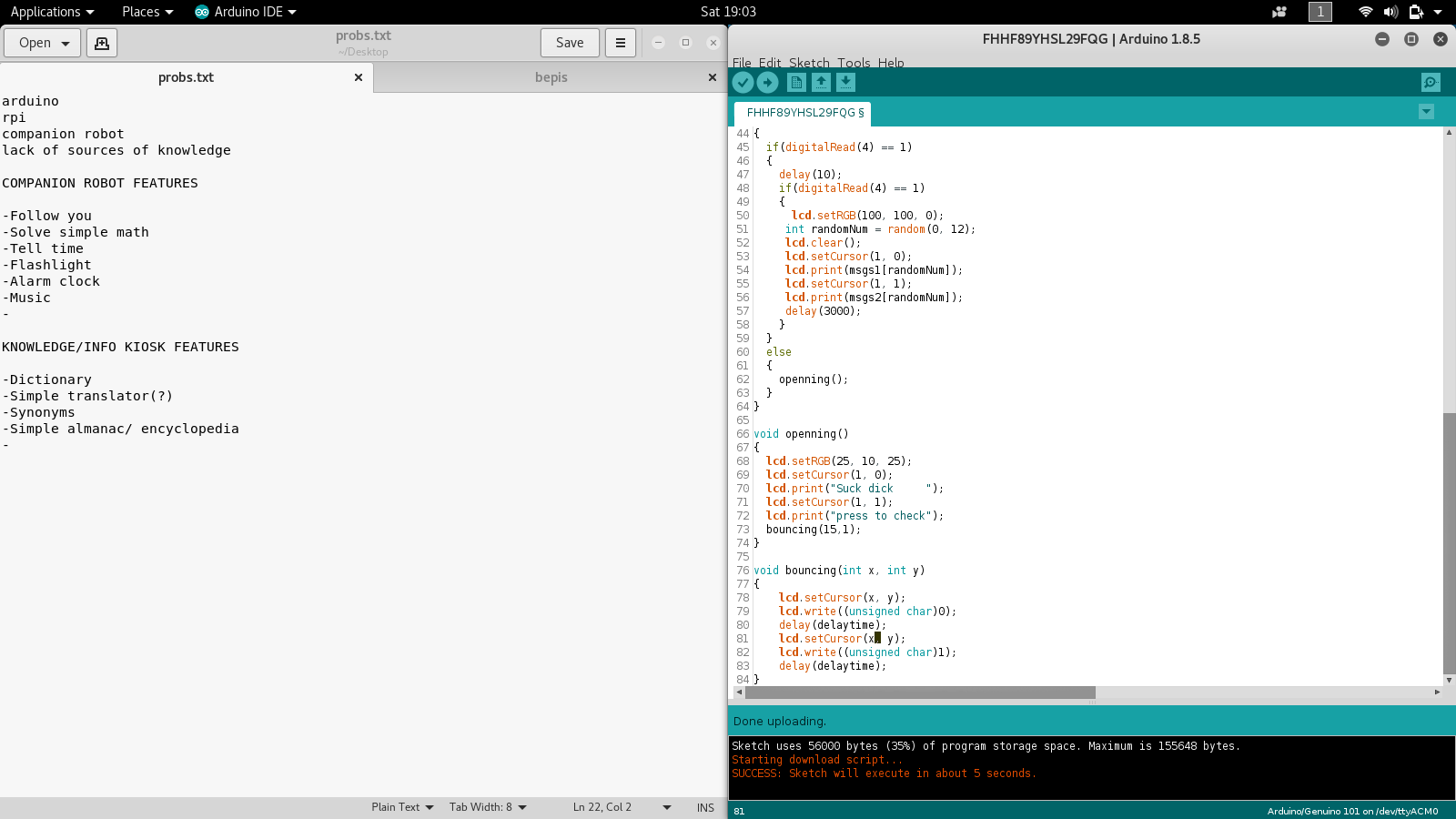Open the Serial Monitor magnifier icon

click(x=1431, y=83)
